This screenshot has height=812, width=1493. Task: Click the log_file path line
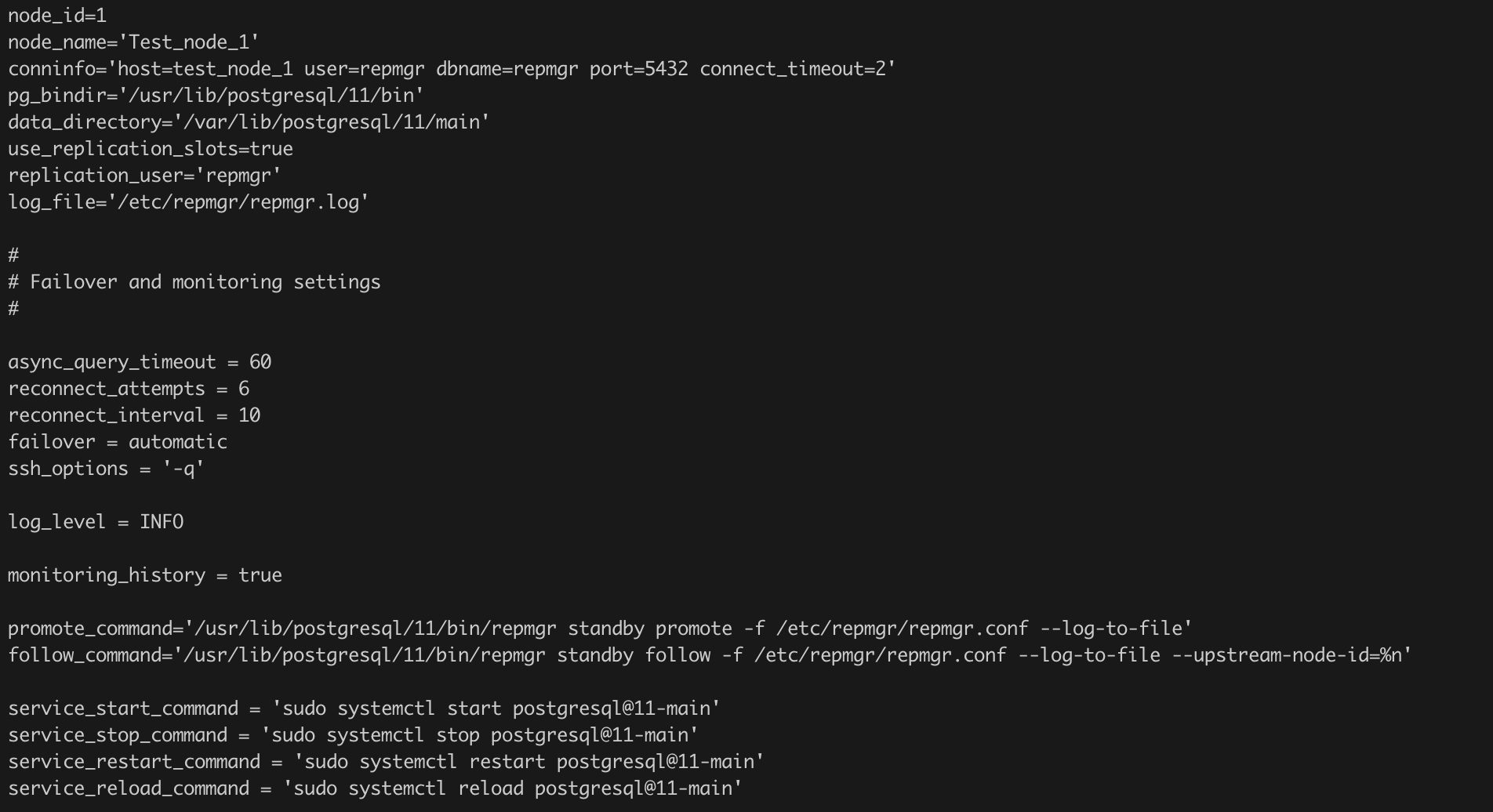pos(188,202)
